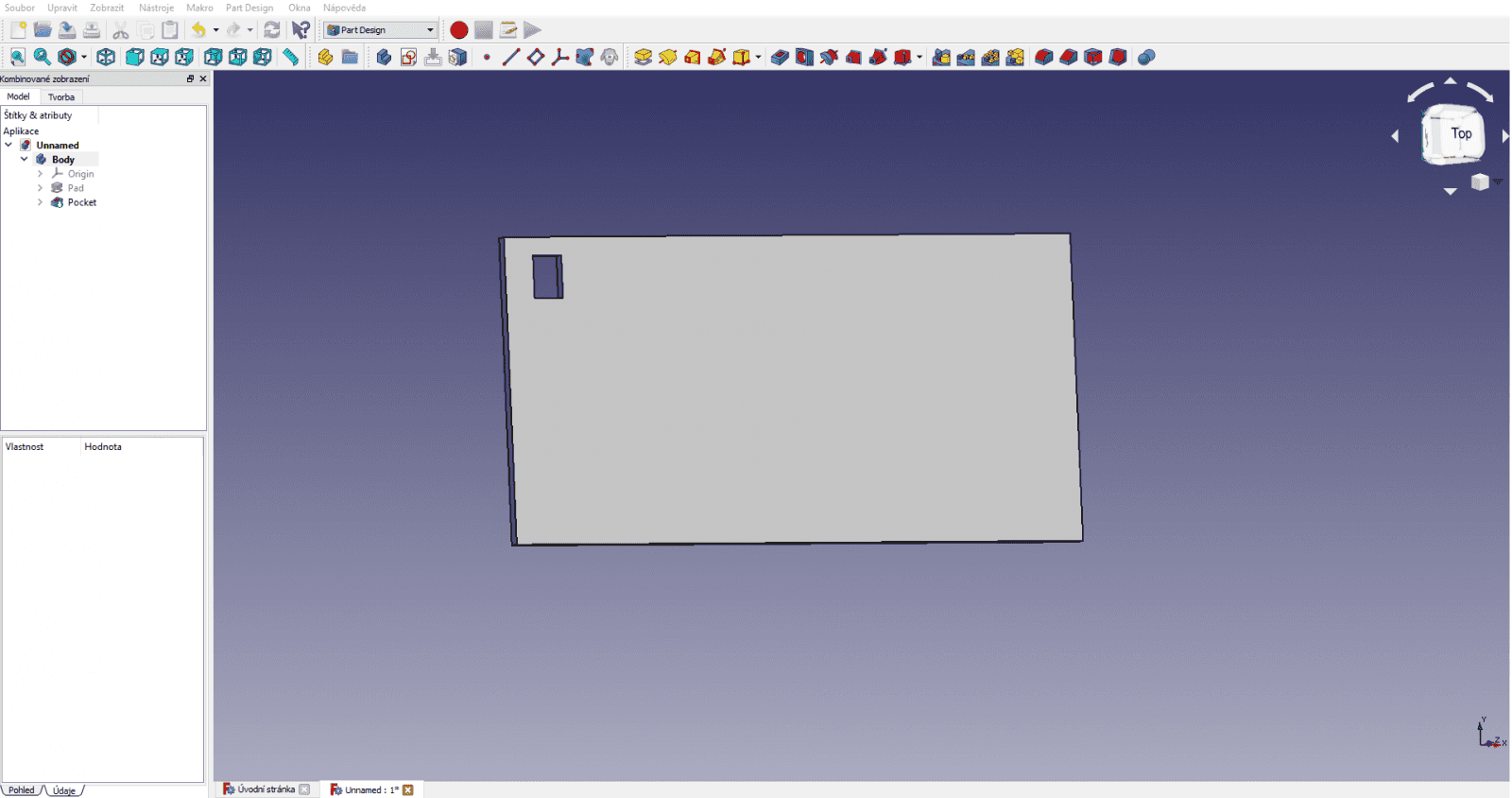Screen dimensions: 1512x798
Task: Open the Part Design workbench dropdown
Action: [x=381, y=30]
